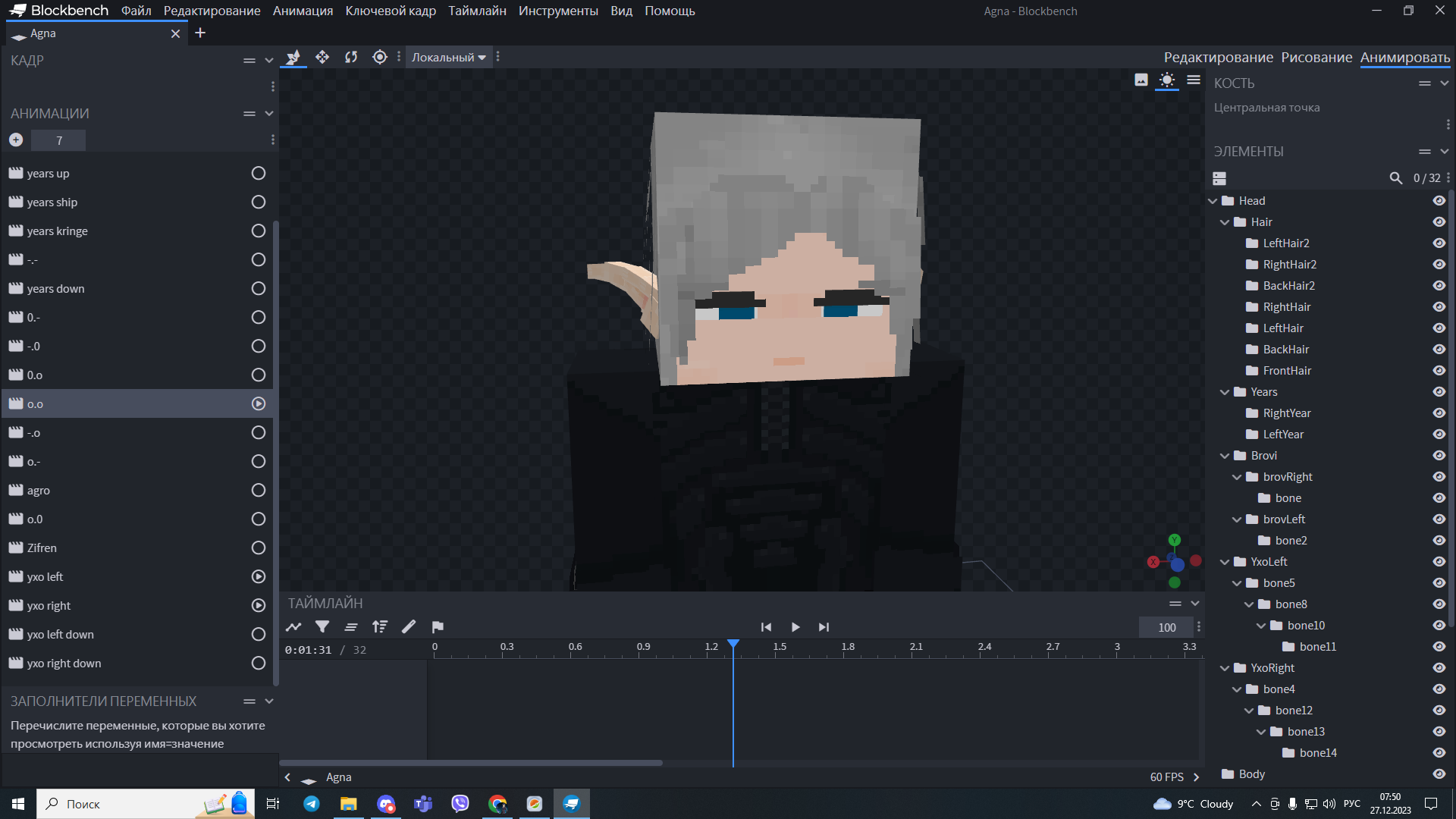
Task: Toggle visibility of Body group
Action: tap(1439, 774)
